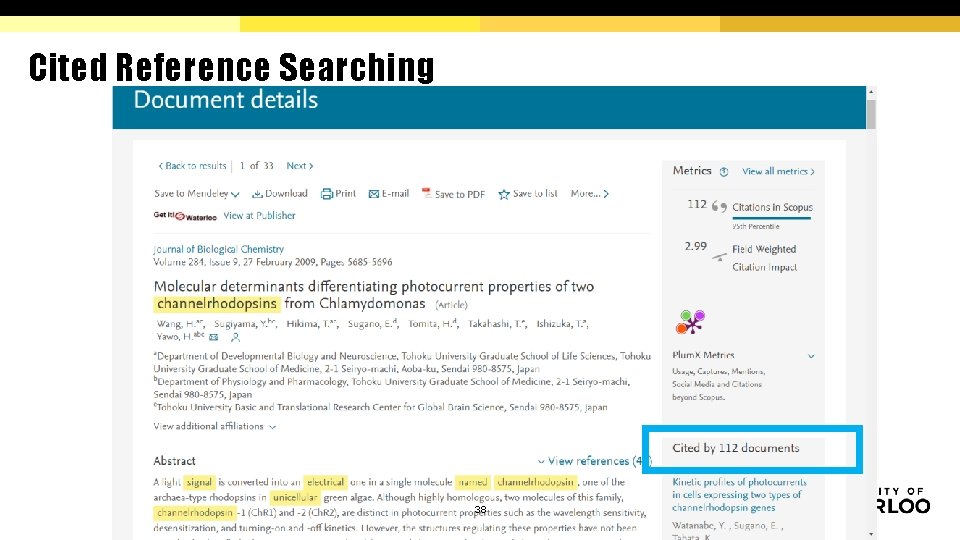Click the '1 of 33' counter
The width and height of the screenshot is (960, 540).
[x=257, y=166]
